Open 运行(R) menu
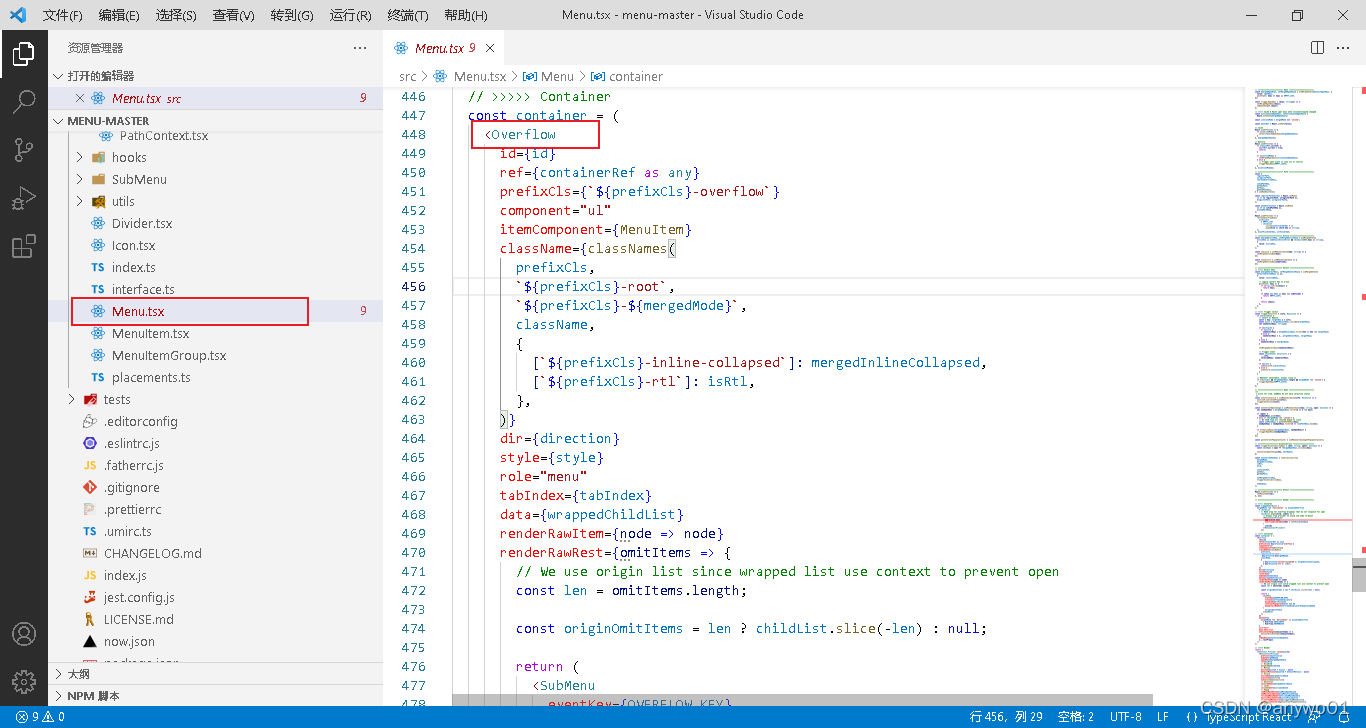Screen dimensions: 1366x728 pos(350,15)
